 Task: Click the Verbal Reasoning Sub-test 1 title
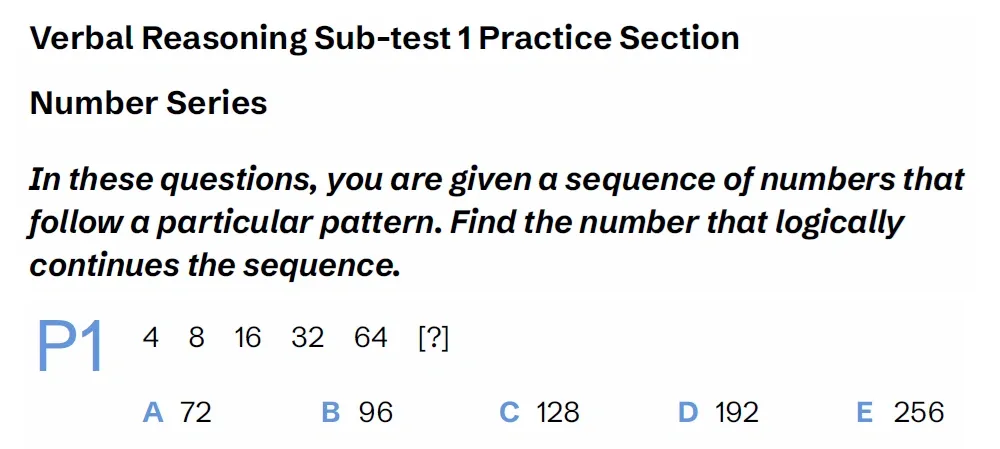tap(385, 38)
